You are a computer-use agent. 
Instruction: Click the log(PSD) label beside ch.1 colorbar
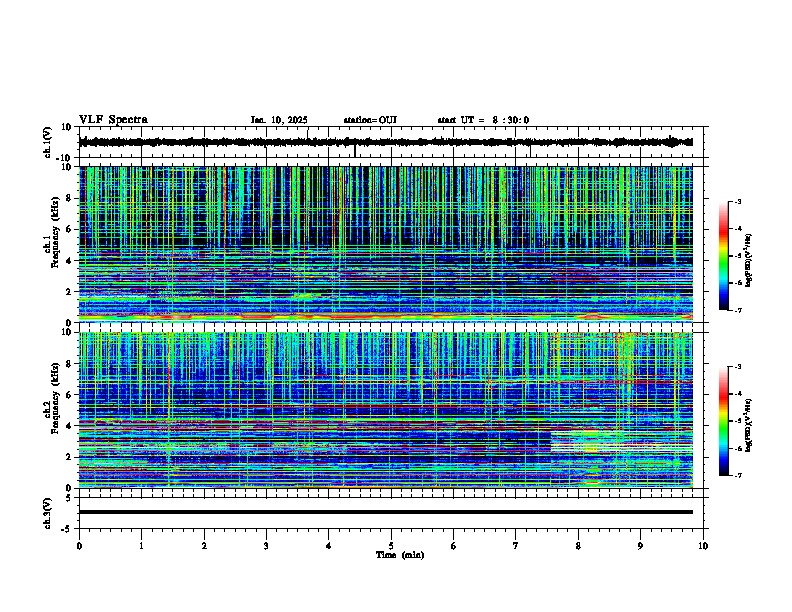click(749, 260)
